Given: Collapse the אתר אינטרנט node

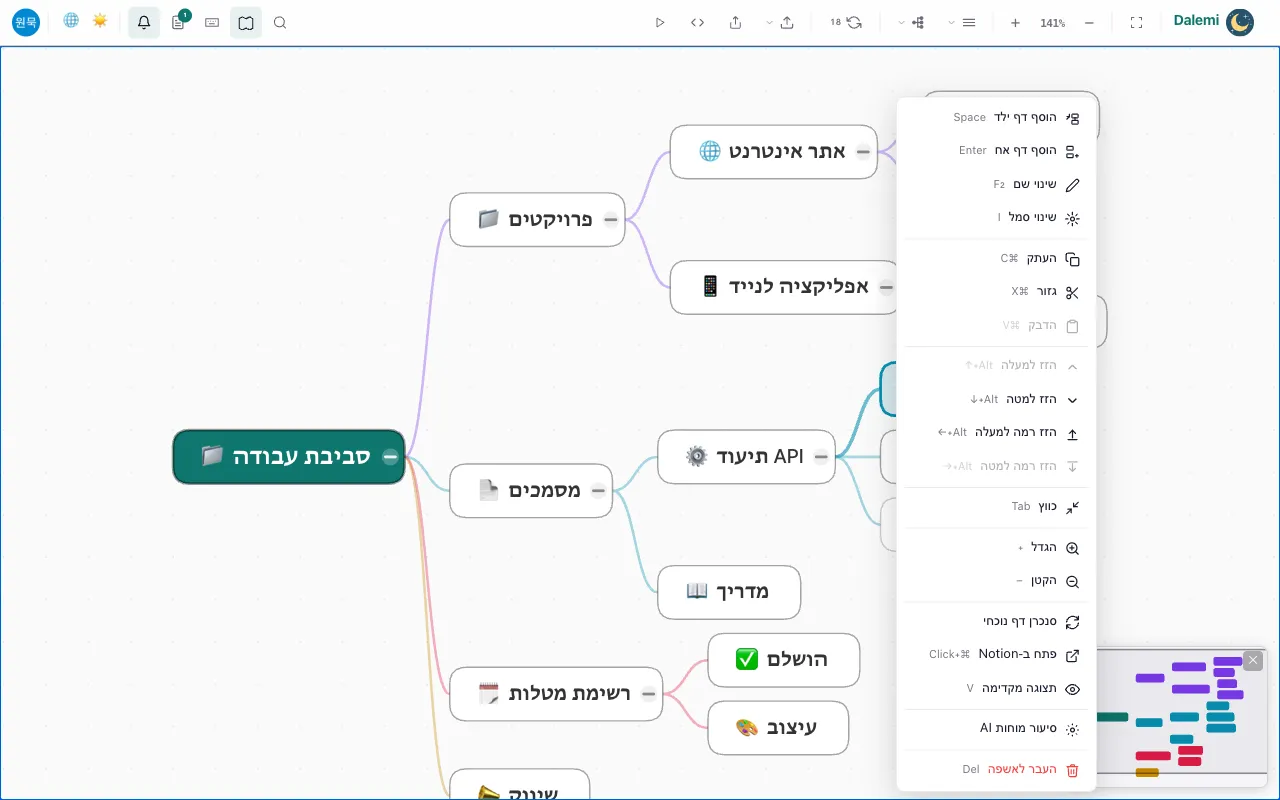Looking at the screenshot, I should coord(863,152).
